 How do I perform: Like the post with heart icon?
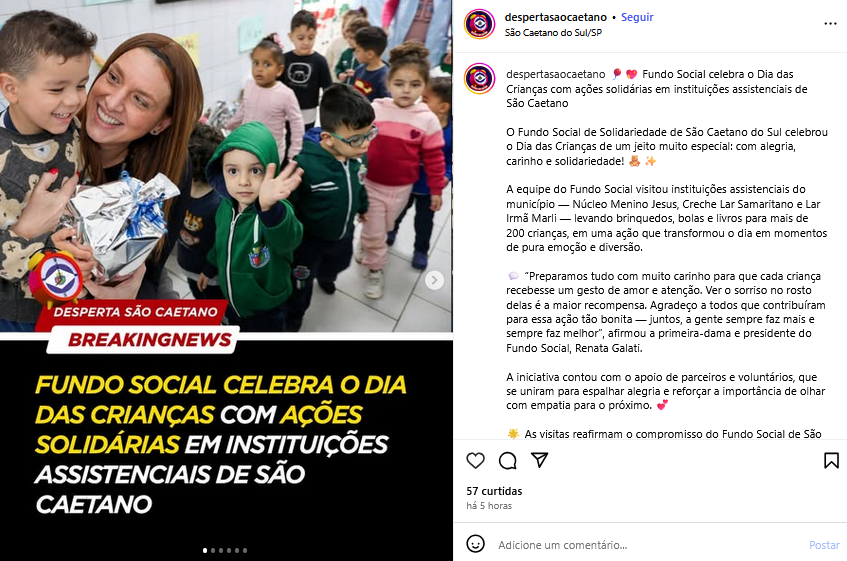(x=475, y=461)
